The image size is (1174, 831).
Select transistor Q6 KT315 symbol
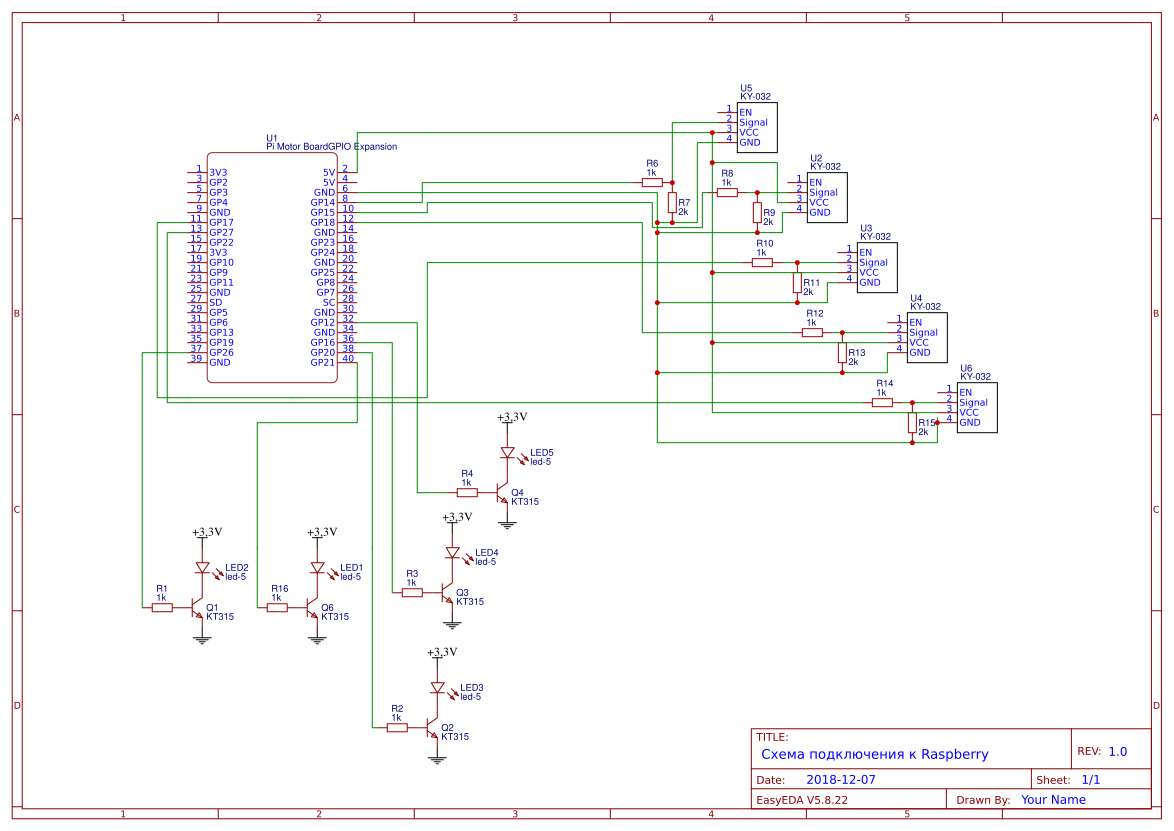312,608
